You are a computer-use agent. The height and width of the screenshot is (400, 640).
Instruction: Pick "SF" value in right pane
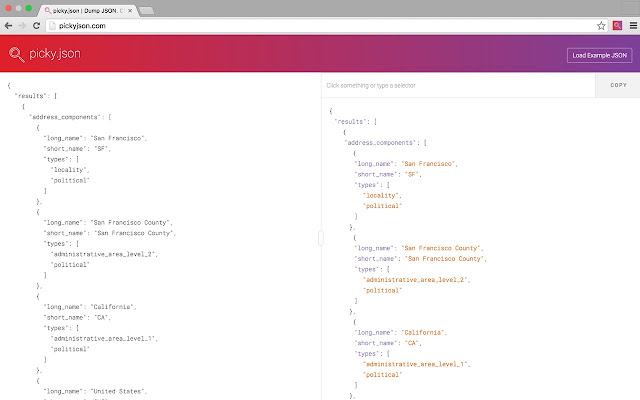(x=412, y=174)
